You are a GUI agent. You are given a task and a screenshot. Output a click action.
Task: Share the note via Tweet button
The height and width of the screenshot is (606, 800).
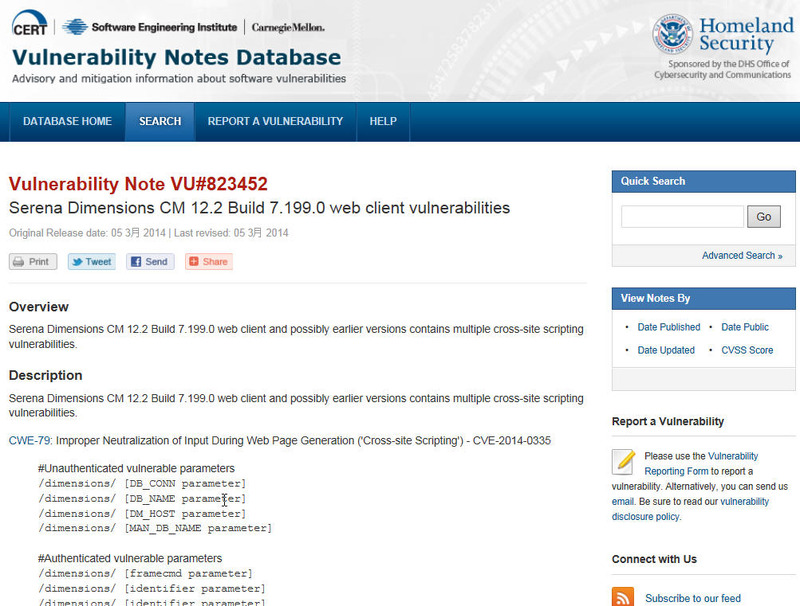point(91,262)
